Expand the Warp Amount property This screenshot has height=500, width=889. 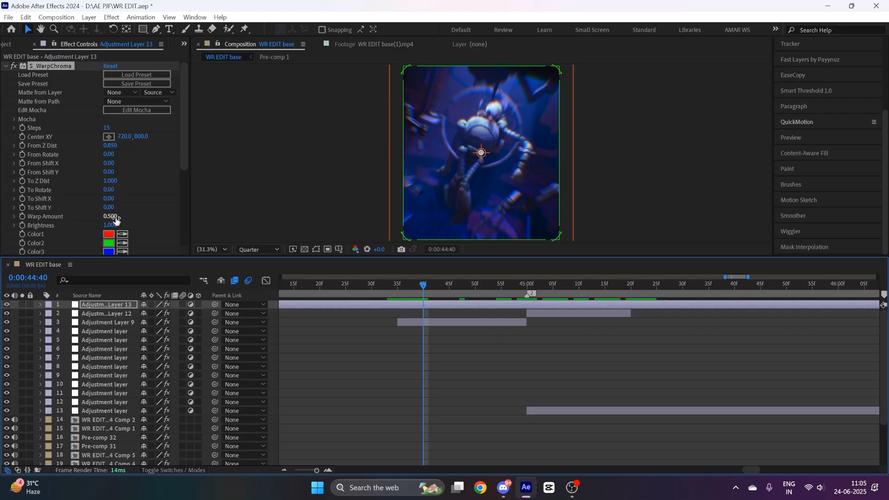click(14, 217)
